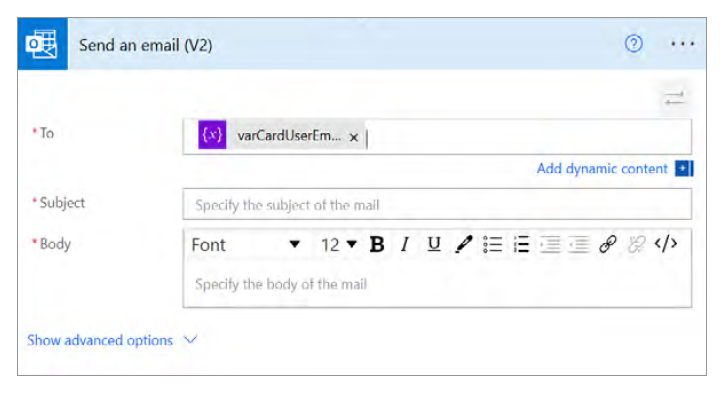724x408 pixels.
Task: Switch to the HTML code view
Action: pyautogui.click(x=666, y=245)
